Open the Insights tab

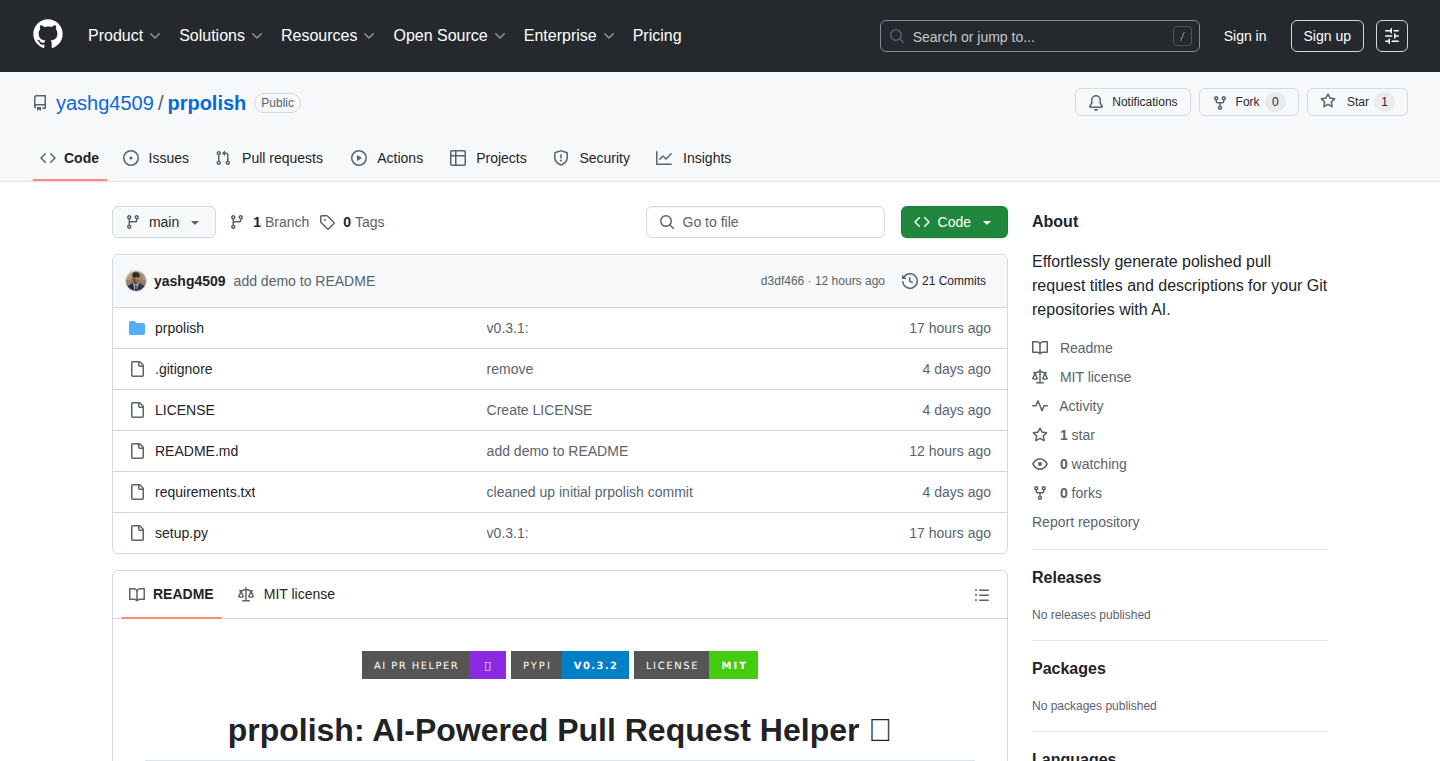tap(694, 158)
